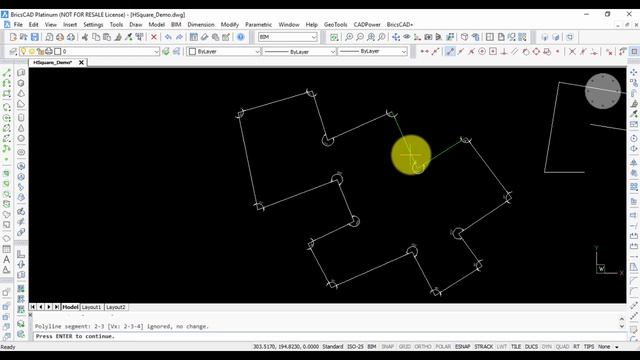Toggle POLAR in status bar

coord(443,347)
